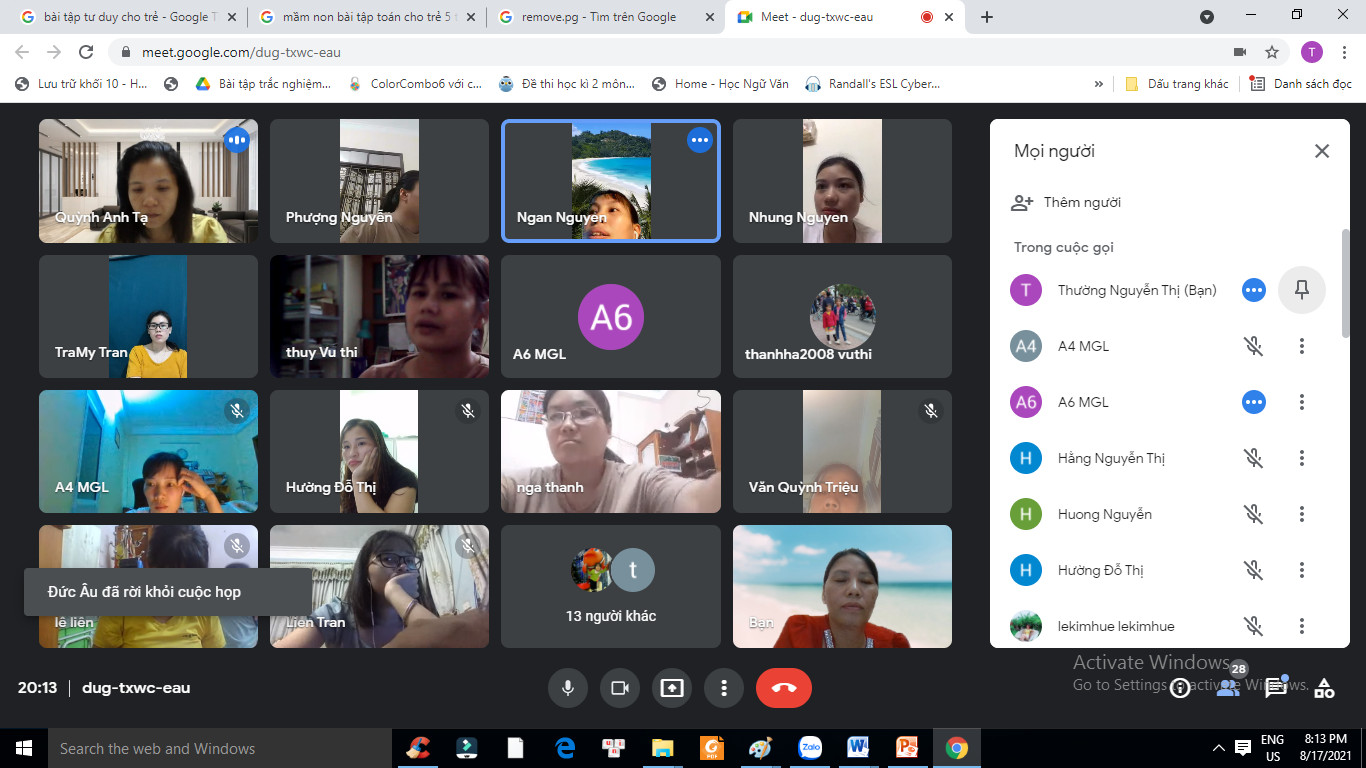The image size is (1366, 768).
Task: Bookmark this page with the star icon
Action: coord(1272,52)
